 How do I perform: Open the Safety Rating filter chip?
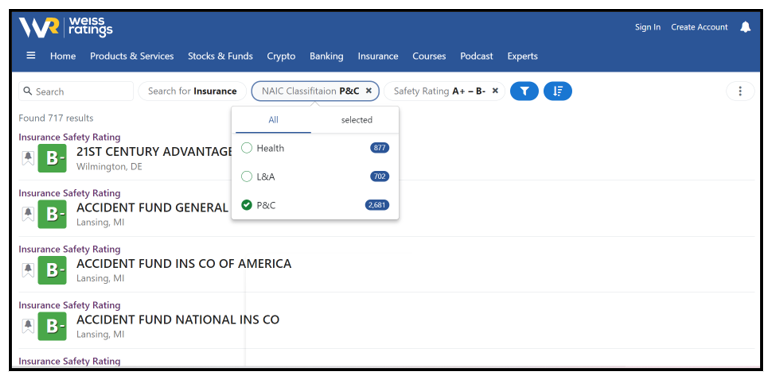(444, 91)
